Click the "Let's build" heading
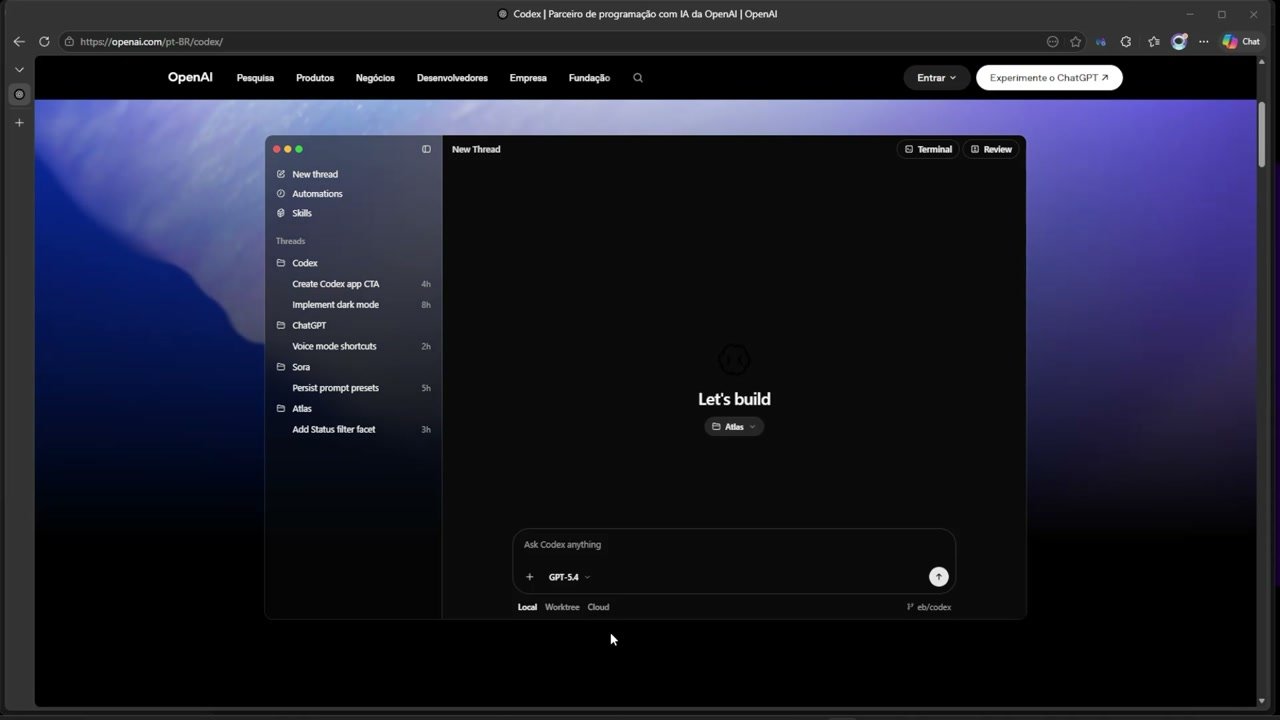The image size is (1280, 720). click(x=734, y=399)
